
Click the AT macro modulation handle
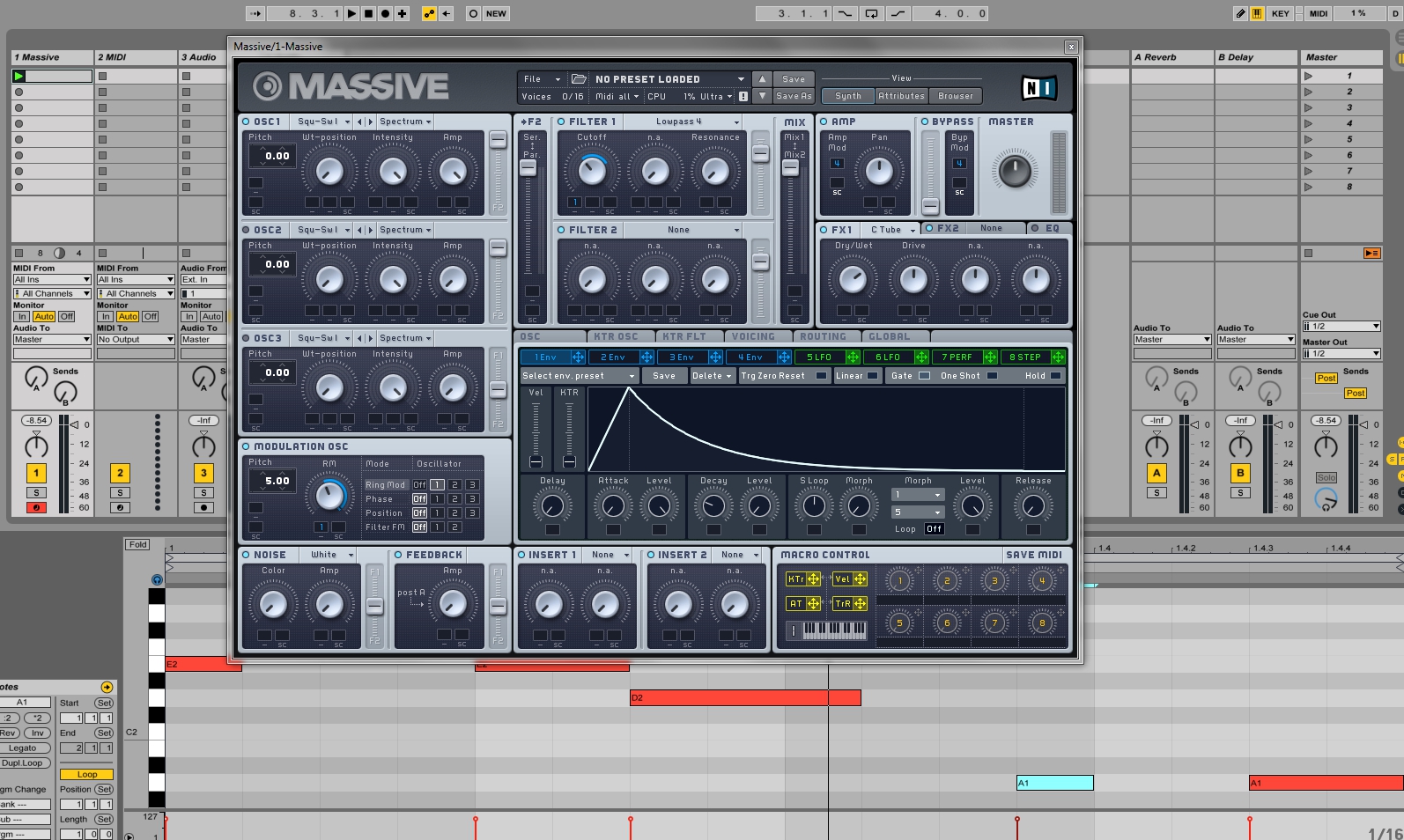pyautogui.click(x=813, y=603)
